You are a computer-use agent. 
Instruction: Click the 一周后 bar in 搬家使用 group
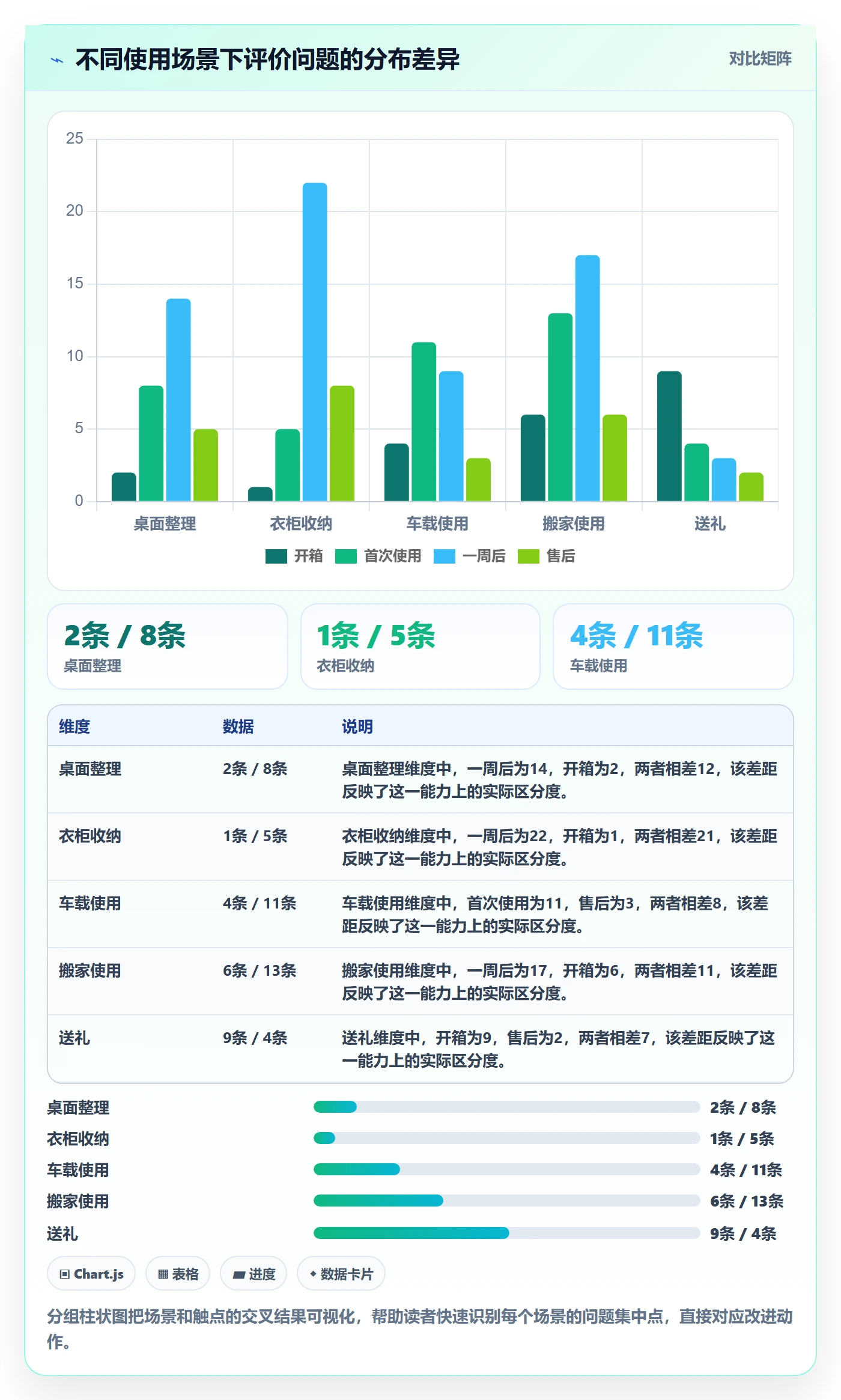coord(587,378)
